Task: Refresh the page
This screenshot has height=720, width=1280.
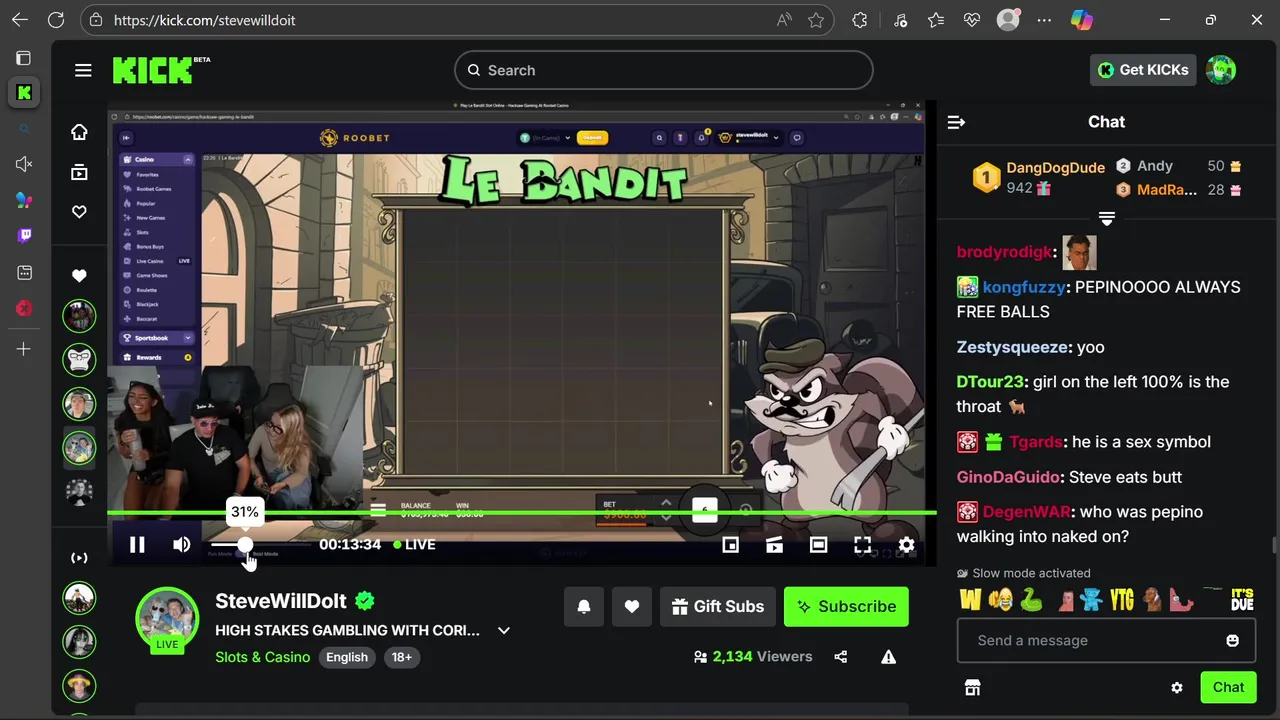Action: tap(56, 20)
